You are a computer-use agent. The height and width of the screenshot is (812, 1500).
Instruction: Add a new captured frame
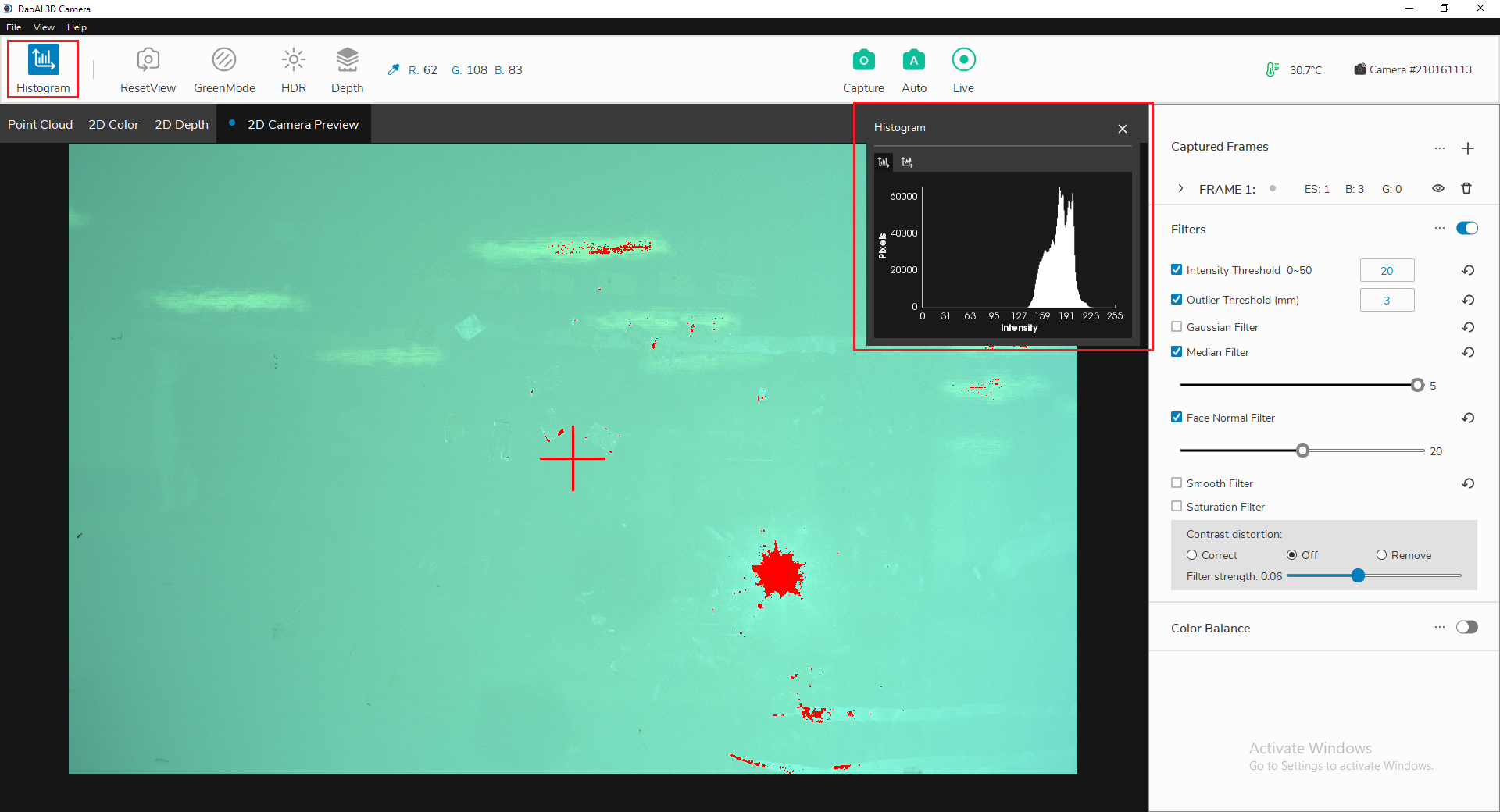[x=1468, y=148]
